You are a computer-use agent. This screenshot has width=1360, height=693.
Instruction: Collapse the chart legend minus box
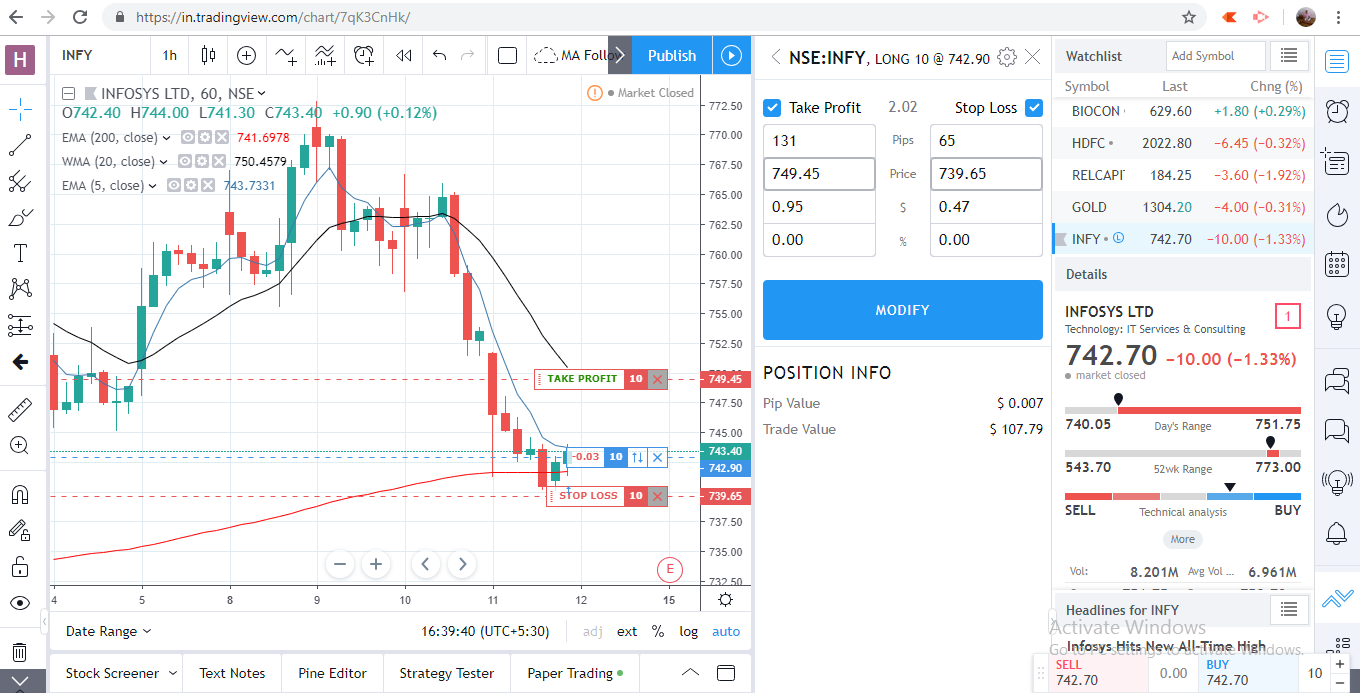pos(69,93)
